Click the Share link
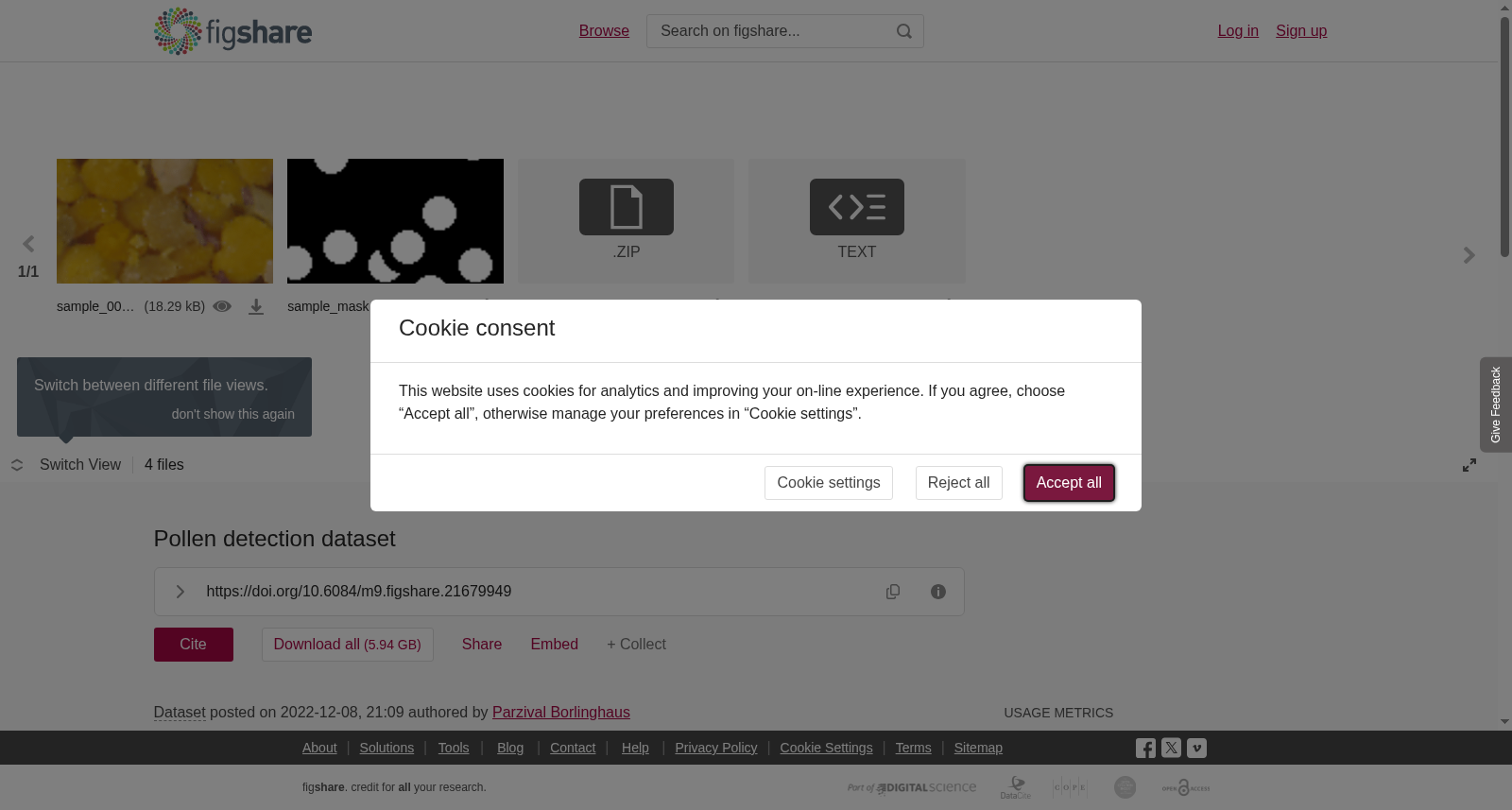This screenshot has height=810, width=1512. pos(482,645)
